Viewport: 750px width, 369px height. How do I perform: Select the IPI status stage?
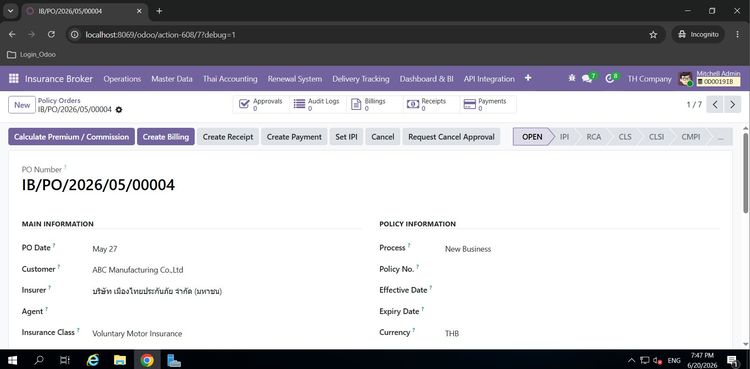[564, 136]
